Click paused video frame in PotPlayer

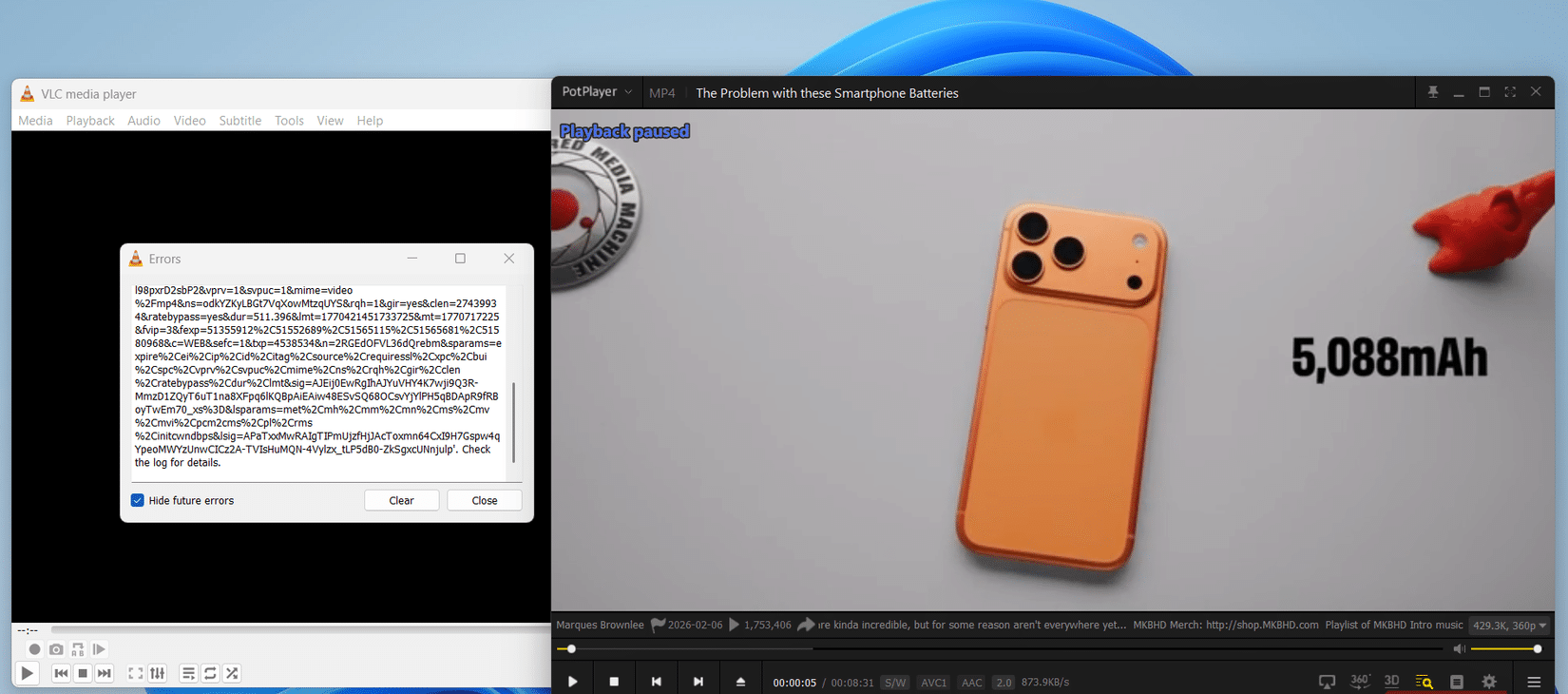[x=1053, y=361]
